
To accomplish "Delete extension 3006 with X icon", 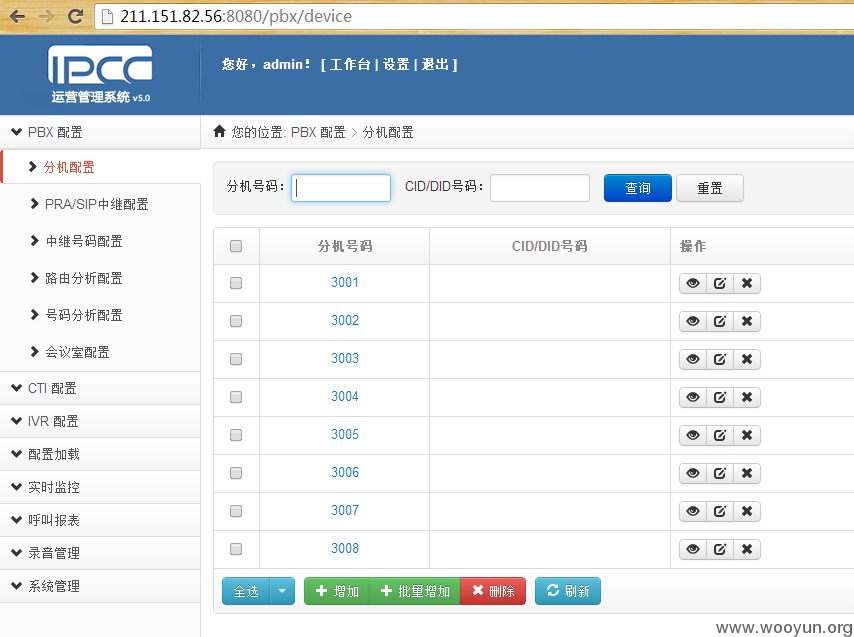I will [747, 473].
